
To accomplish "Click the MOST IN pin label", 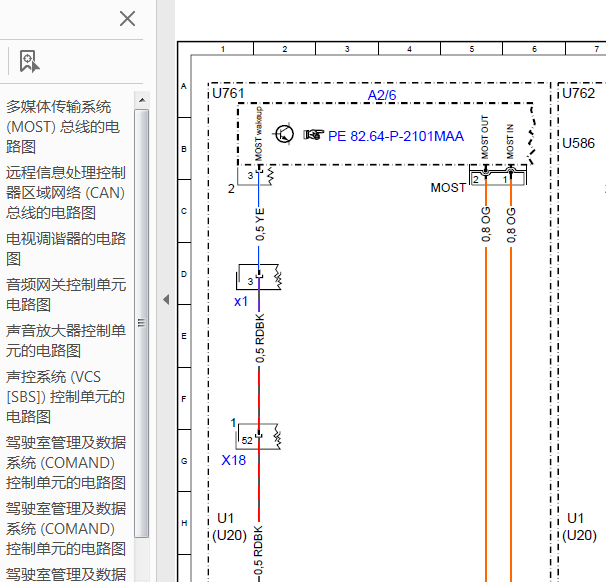I will [x=510, y=141].
